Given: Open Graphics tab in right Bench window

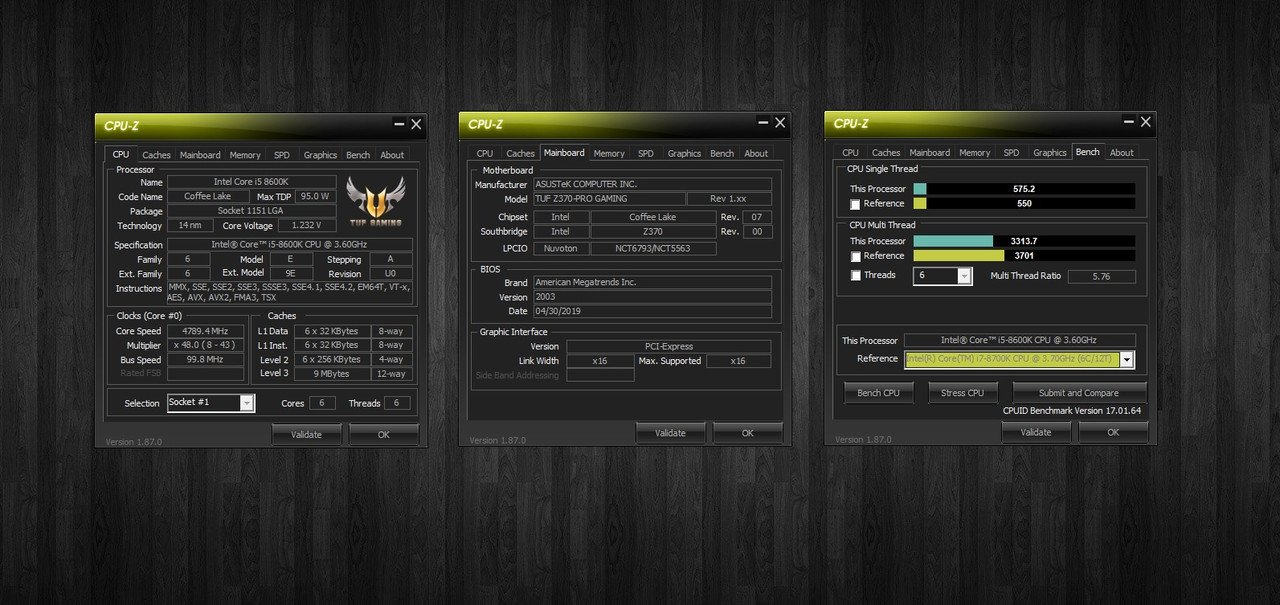Looking at the screenshot, I should pyautogui.click(x=1050, y=152).
